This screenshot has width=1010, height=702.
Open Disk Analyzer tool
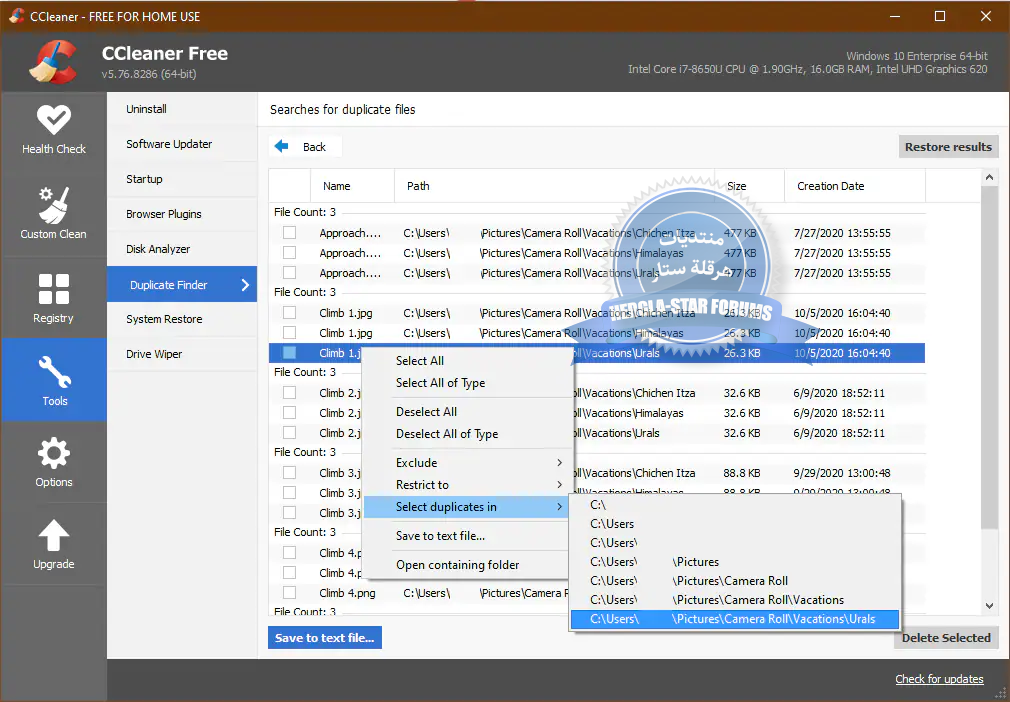(182, 249)
